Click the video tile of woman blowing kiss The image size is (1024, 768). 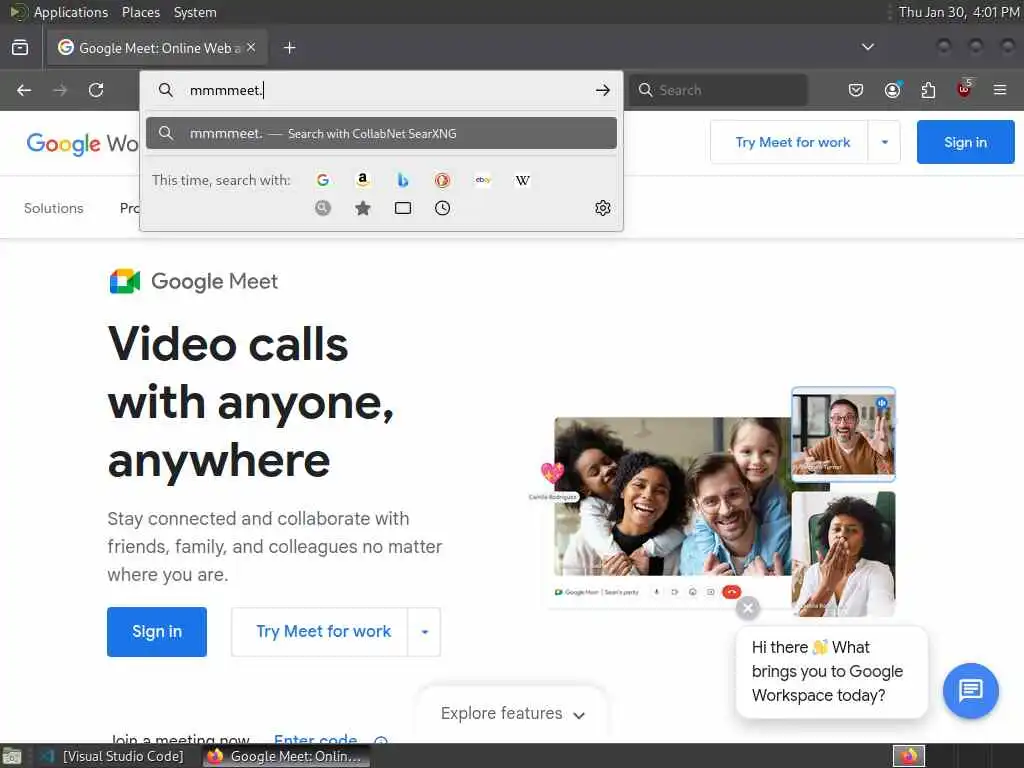(x=843, y=554)
